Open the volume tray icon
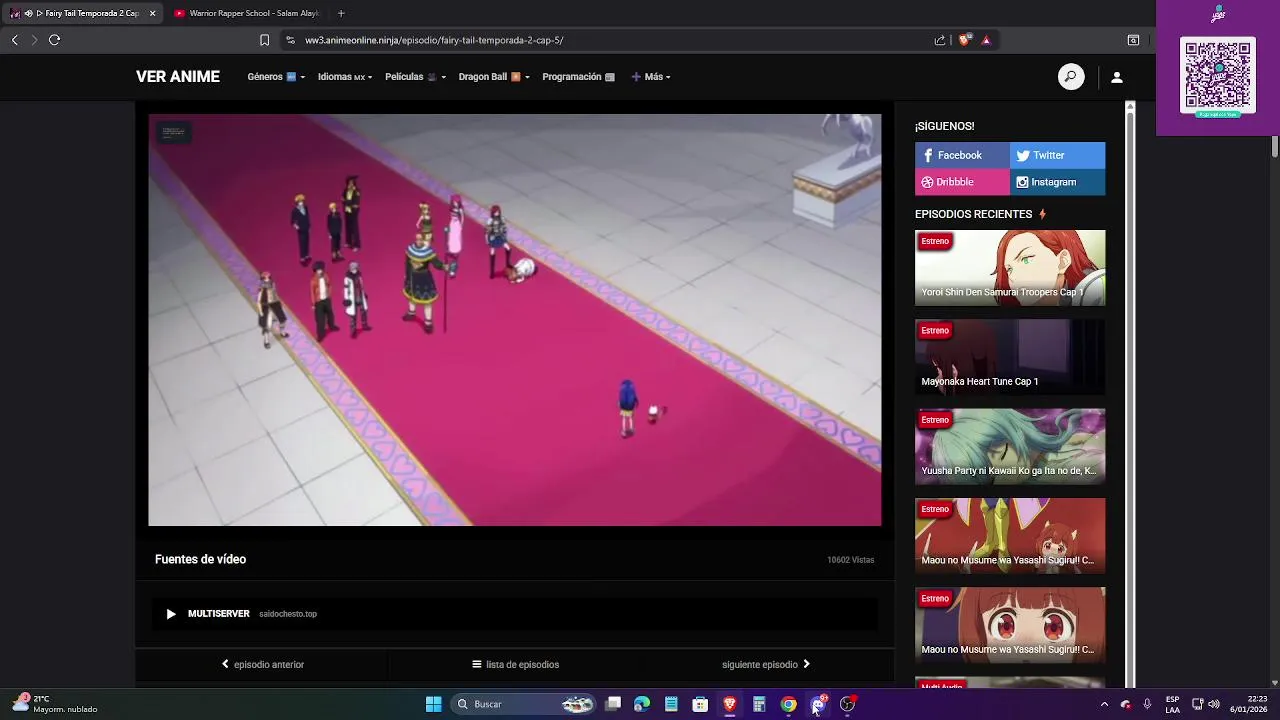This screenshot has height=720, width=1280. coord(1214,704)
